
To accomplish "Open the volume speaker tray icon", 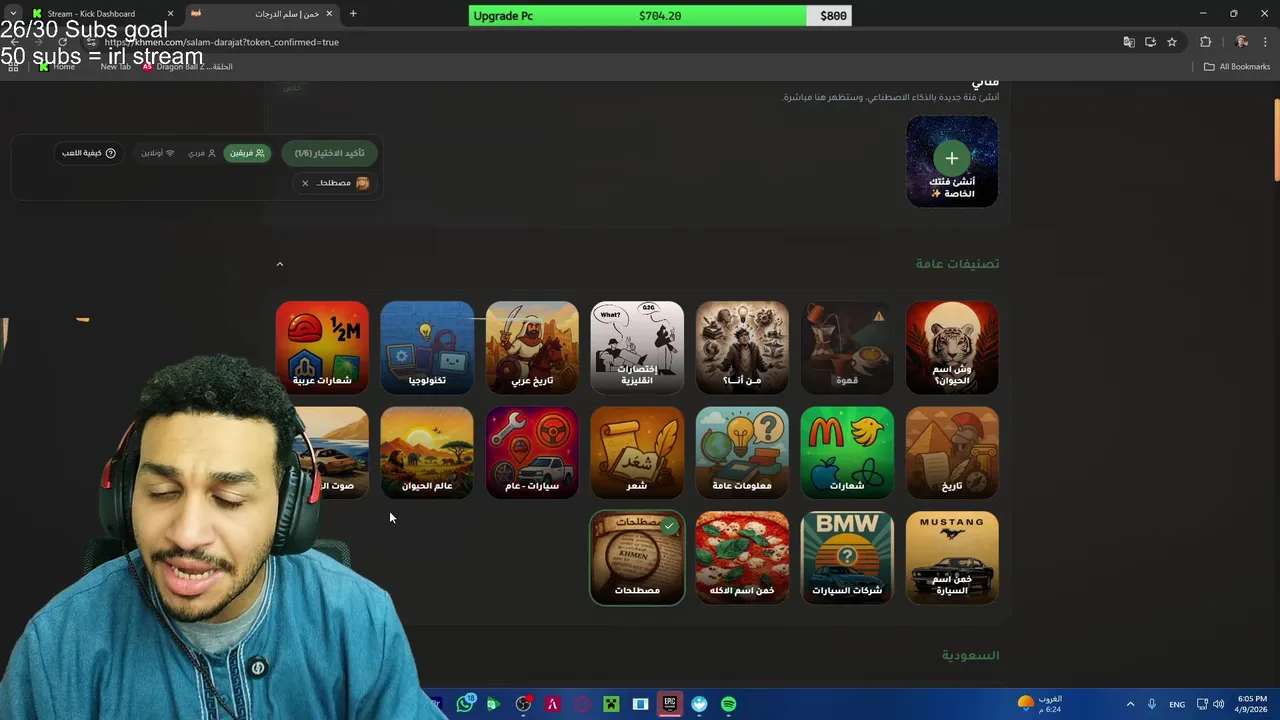I will point(1219,704).
